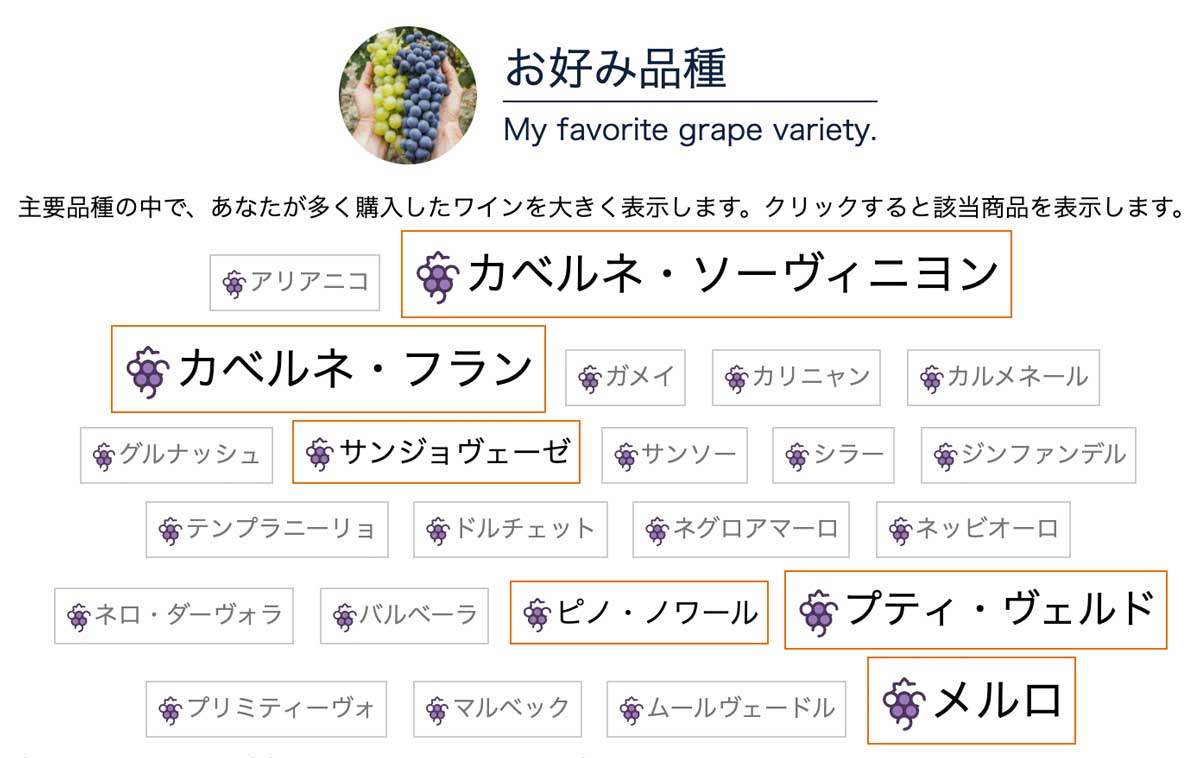The image size is (1200, 758).
Task: Open the シラー variety link
Action: point(833,455)
